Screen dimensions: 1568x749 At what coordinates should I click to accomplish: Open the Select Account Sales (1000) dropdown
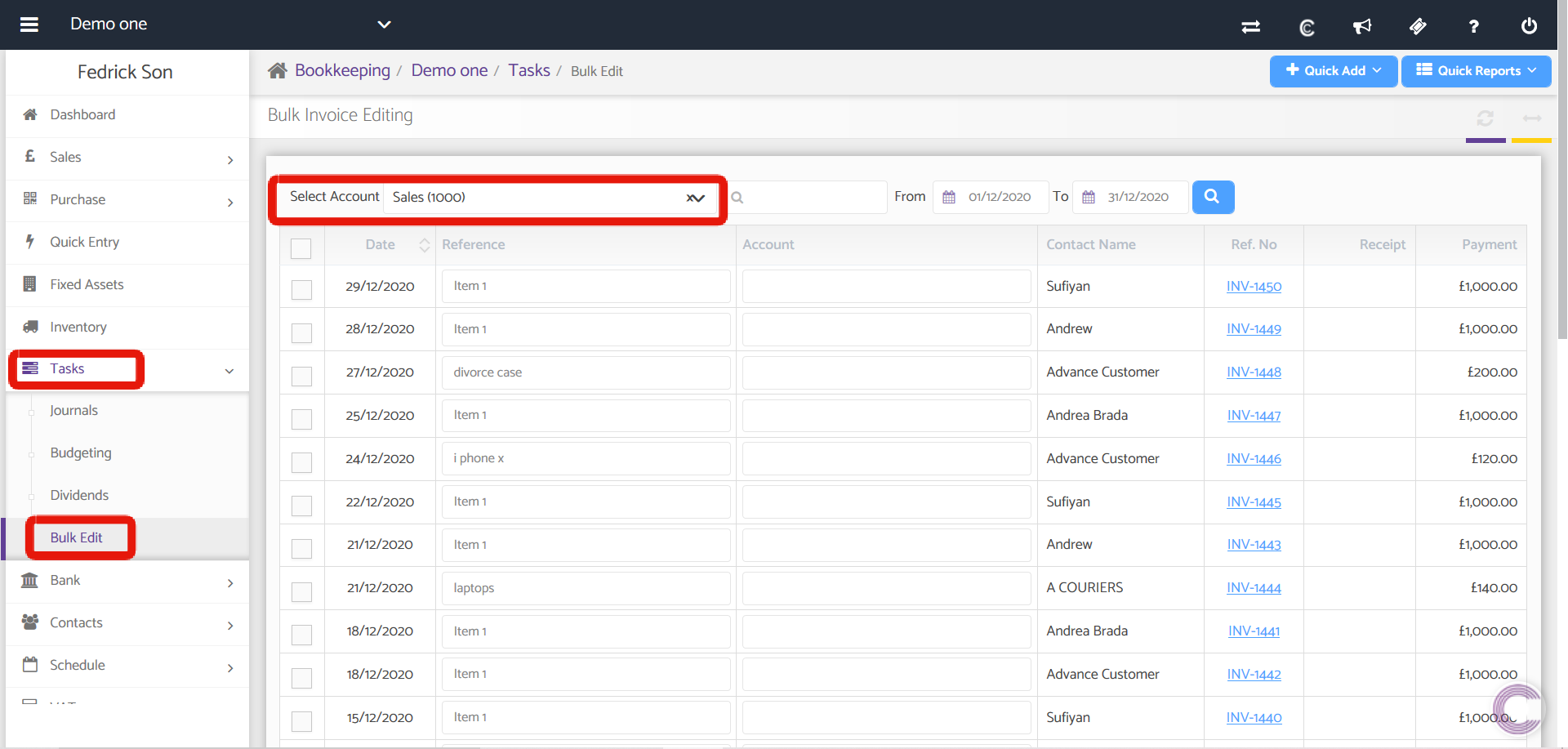[x=550, y=198]
